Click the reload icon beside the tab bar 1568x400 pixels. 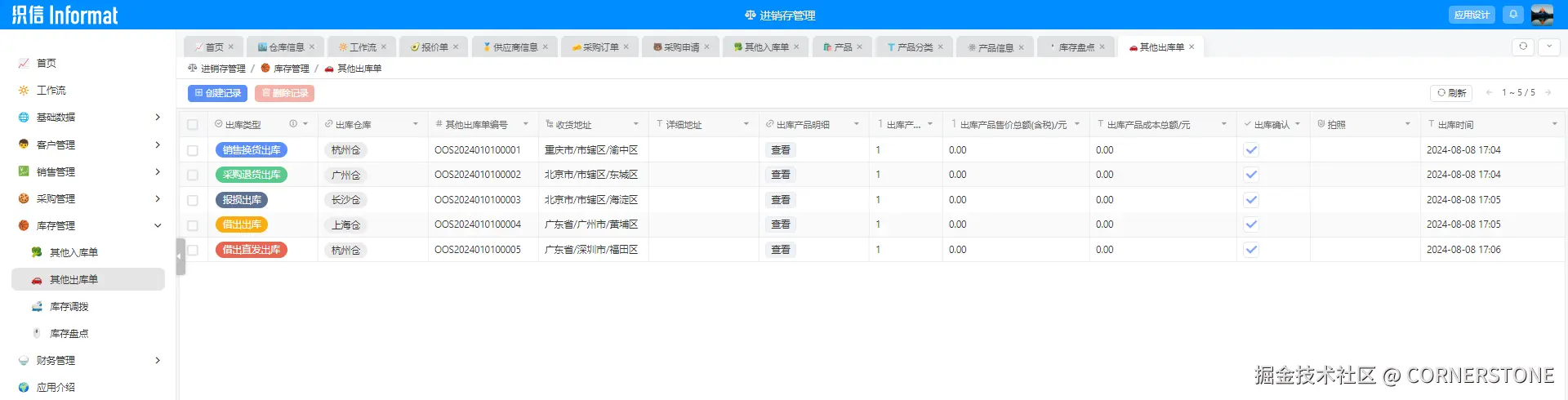1523,47
